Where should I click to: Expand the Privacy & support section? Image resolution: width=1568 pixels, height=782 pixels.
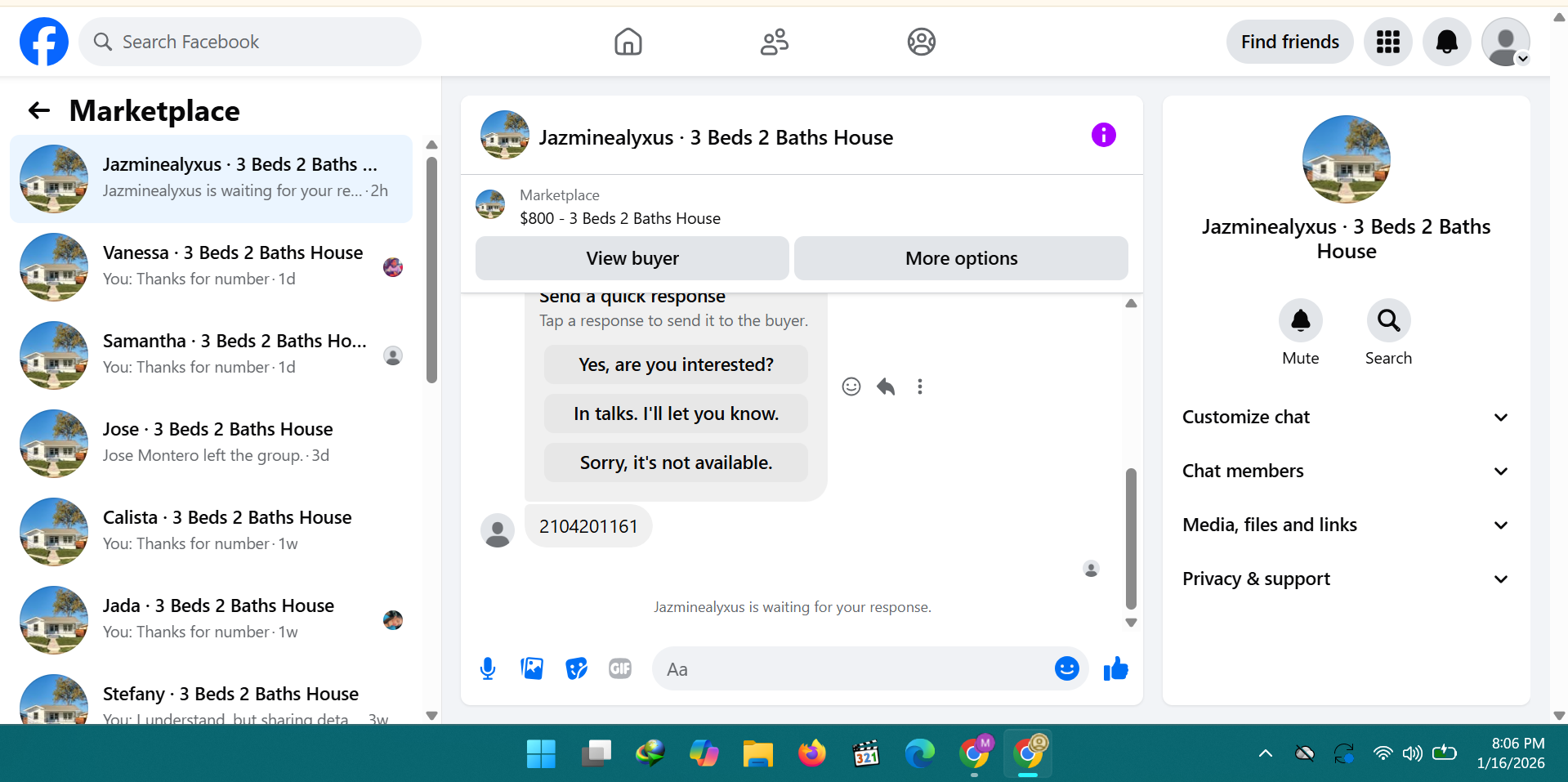pyautogui.click(x=1346, y=579)
